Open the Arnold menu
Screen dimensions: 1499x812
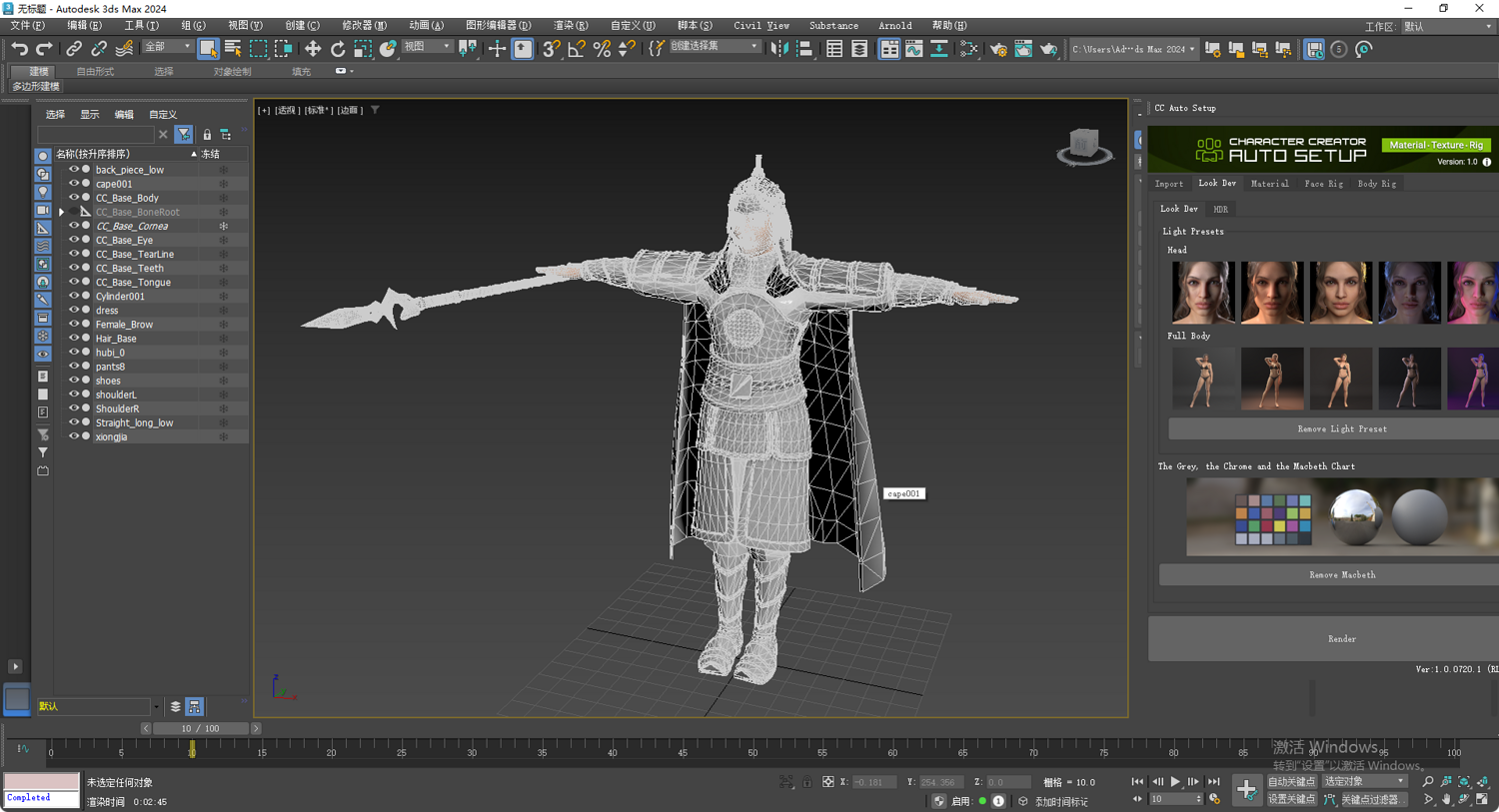(894, 26)
